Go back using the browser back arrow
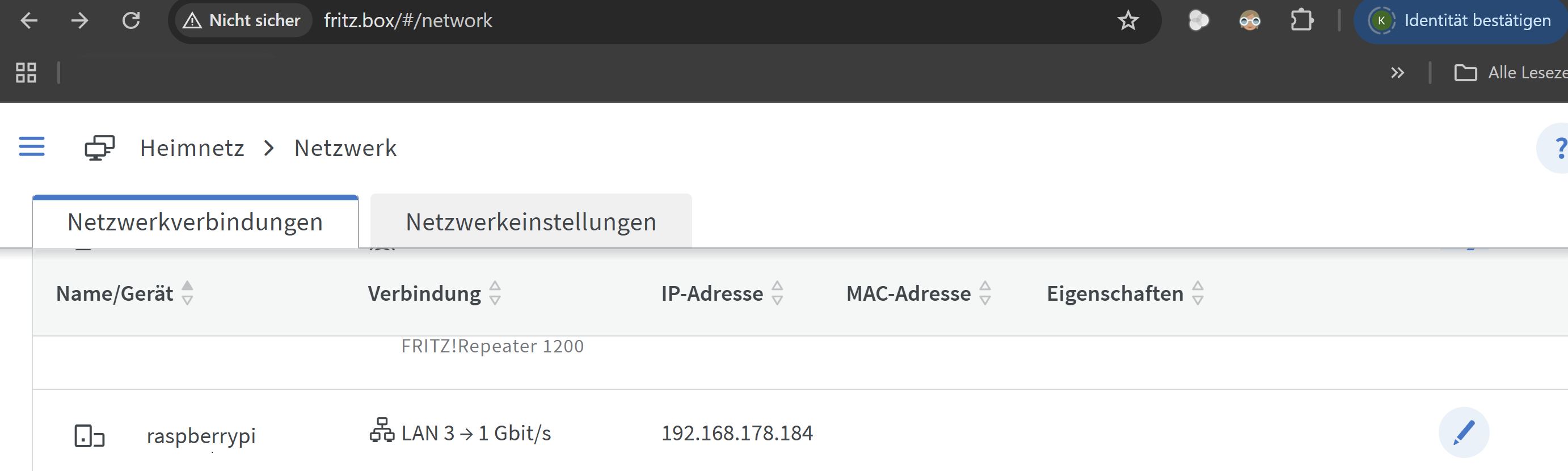Screen dimensions: 1568x471 pos(29,20)
